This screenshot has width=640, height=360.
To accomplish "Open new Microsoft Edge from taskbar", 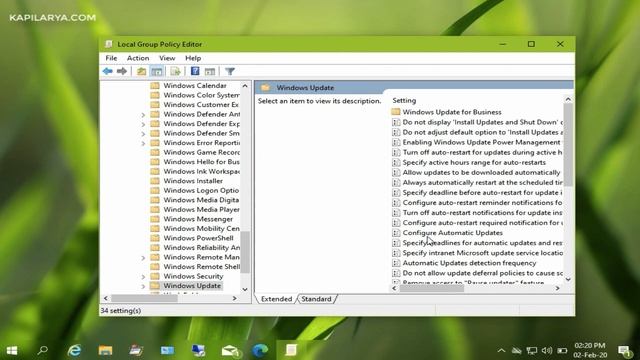I will pyautogui.click(x=260, y=350).
